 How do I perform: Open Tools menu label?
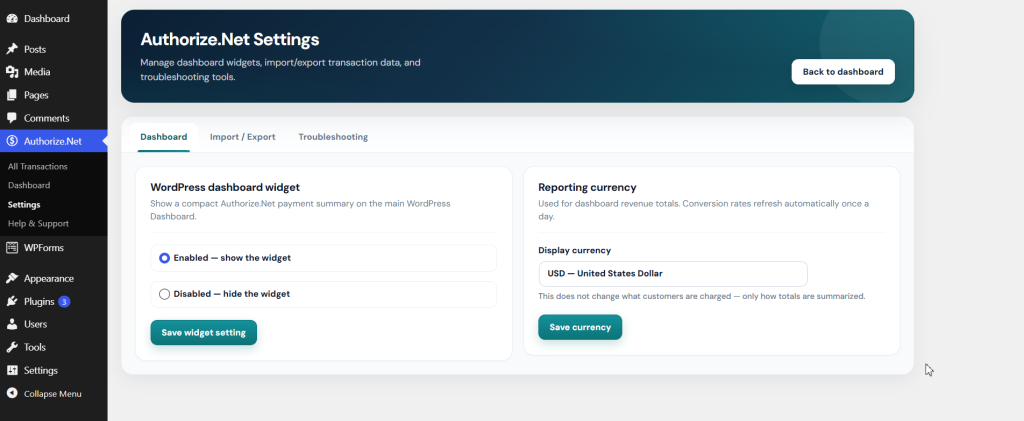pyautogui.click(x=35, y=347)
